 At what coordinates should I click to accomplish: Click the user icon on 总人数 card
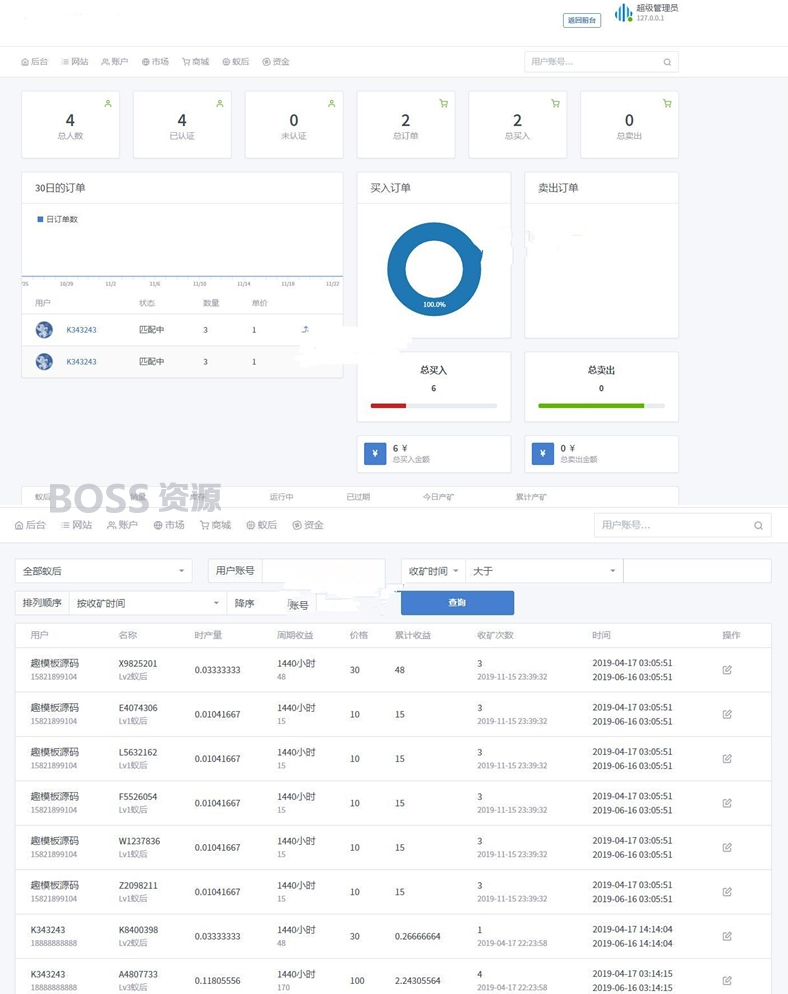[x=108, y=103]
